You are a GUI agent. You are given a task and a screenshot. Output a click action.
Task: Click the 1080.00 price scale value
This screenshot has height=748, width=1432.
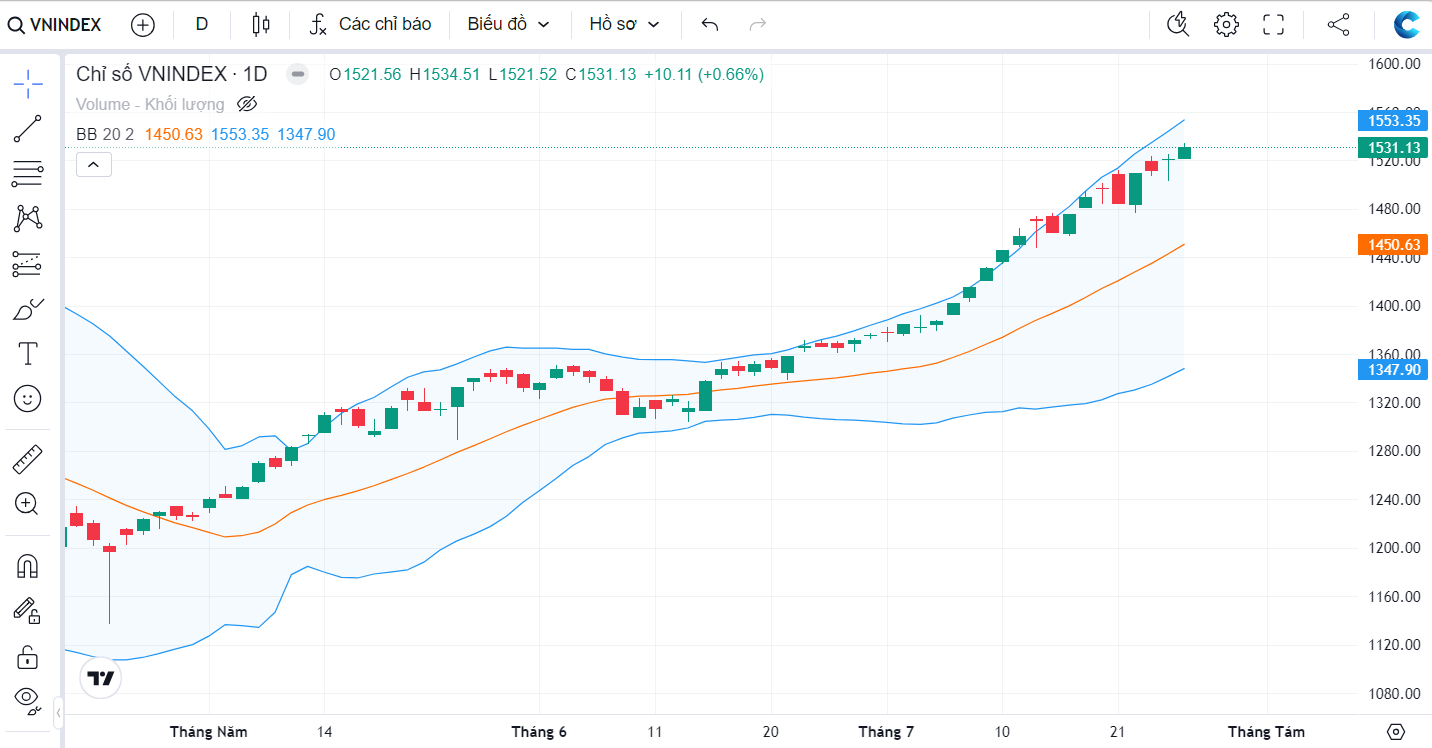(1394, 693)
